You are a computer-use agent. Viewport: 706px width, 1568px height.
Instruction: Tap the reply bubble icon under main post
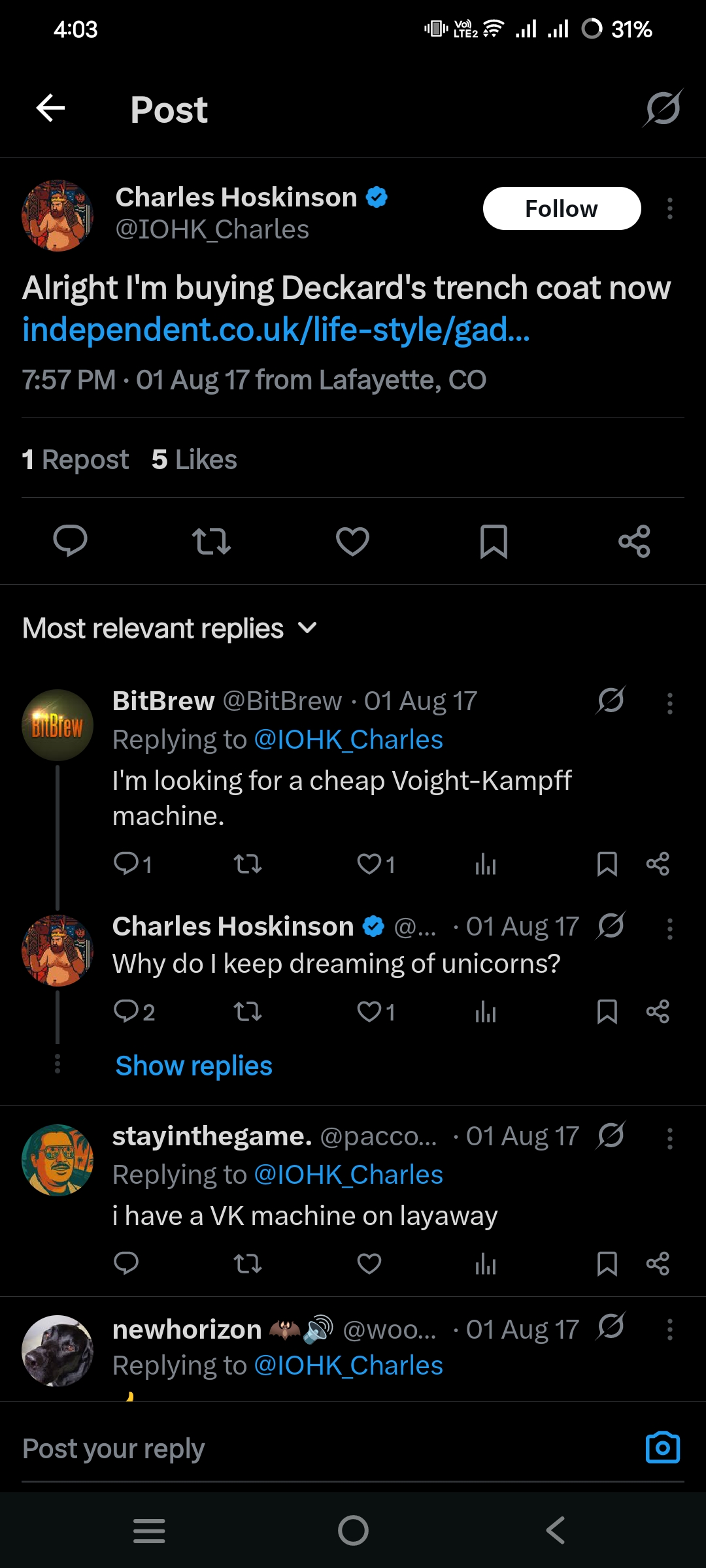(x=70, y=541)
